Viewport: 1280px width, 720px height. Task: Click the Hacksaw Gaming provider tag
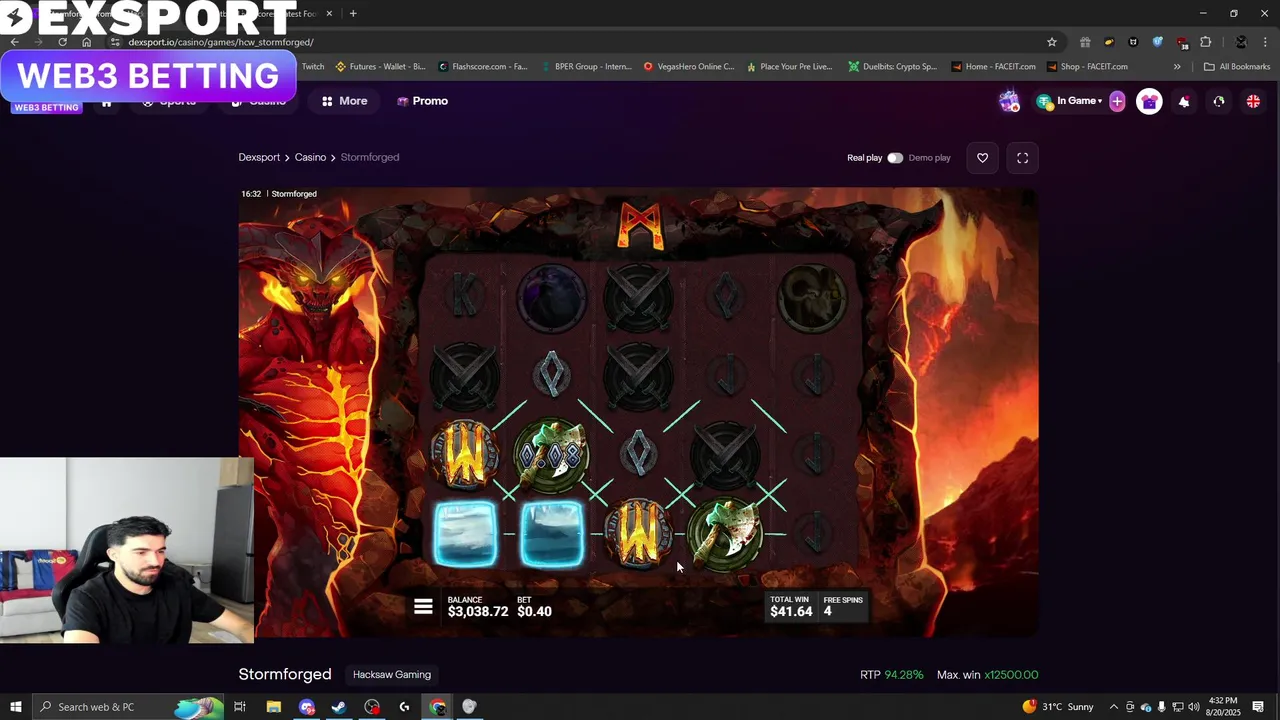tap(391, 674)
